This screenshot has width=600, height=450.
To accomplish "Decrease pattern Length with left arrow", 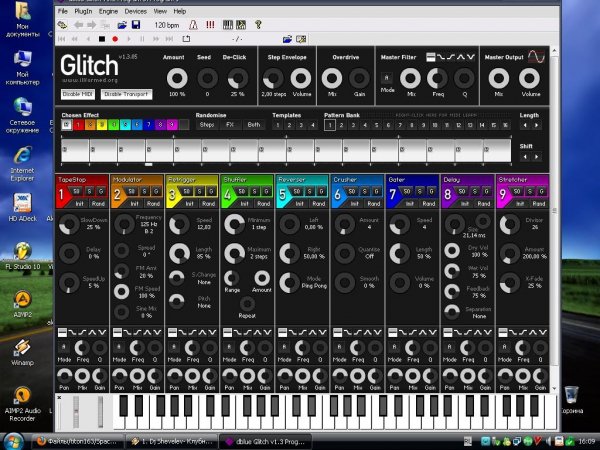I will [525, 126].
